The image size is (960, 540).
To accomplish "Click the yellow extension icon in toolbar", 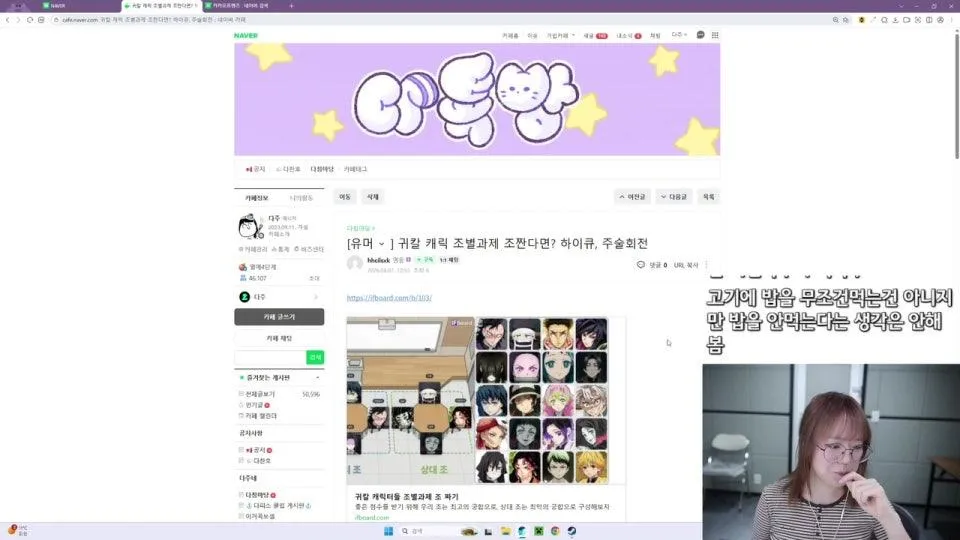I will point(861,20).
